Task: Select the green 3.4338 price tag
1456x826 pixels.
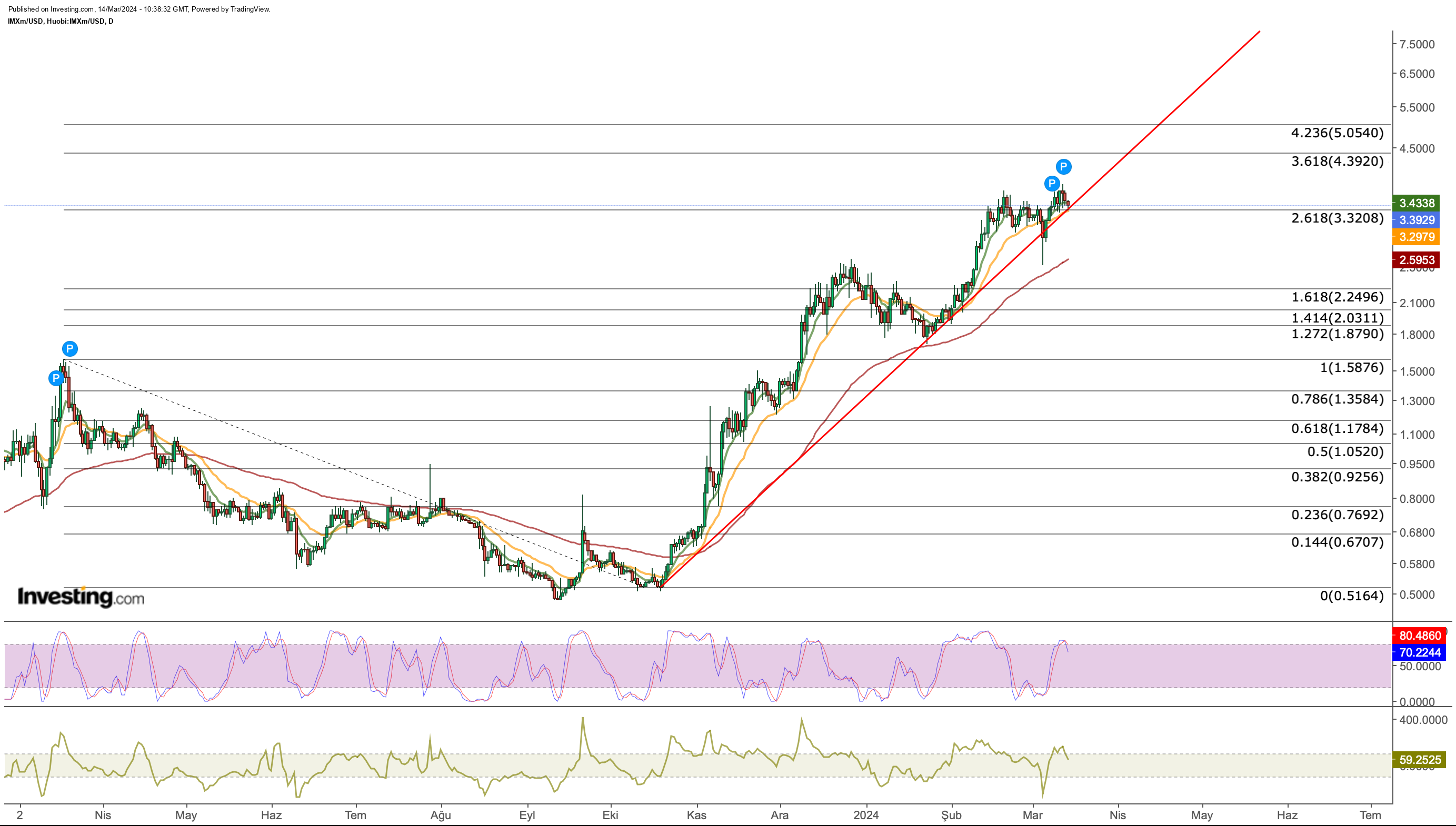Action: 1417,203
